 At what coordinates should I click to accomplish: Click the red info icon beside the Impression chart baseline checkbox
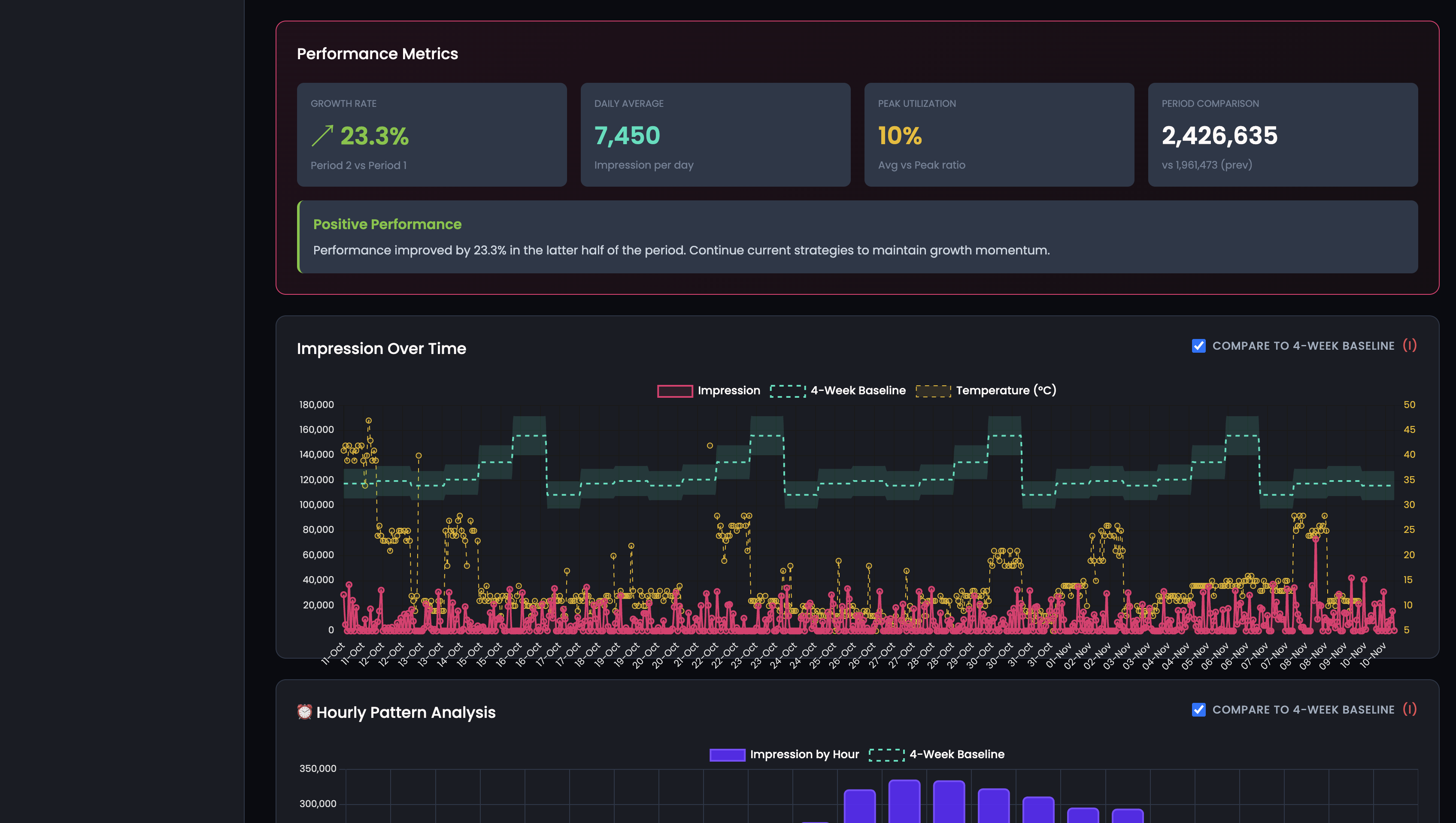[x=1410, y=345]
